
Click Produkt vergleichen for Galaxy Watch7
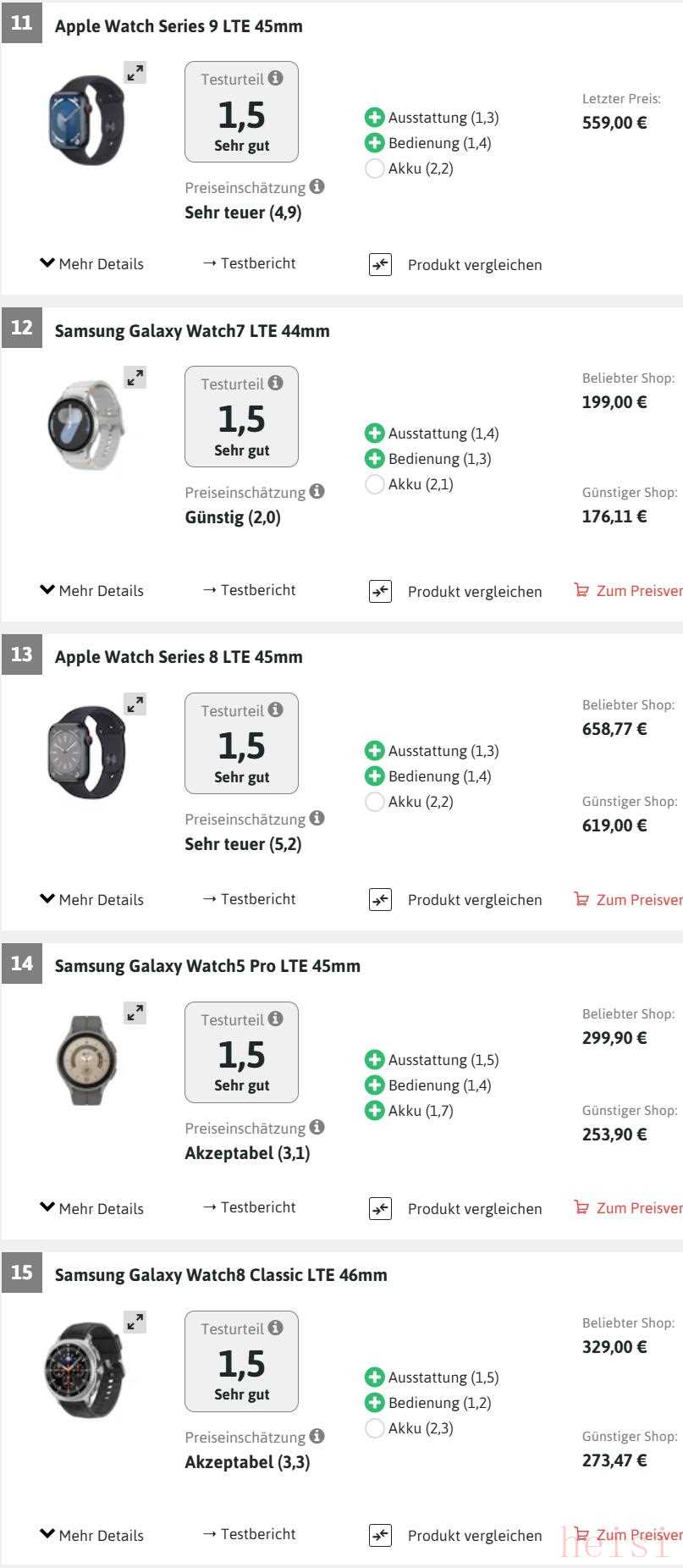[474, 592]
